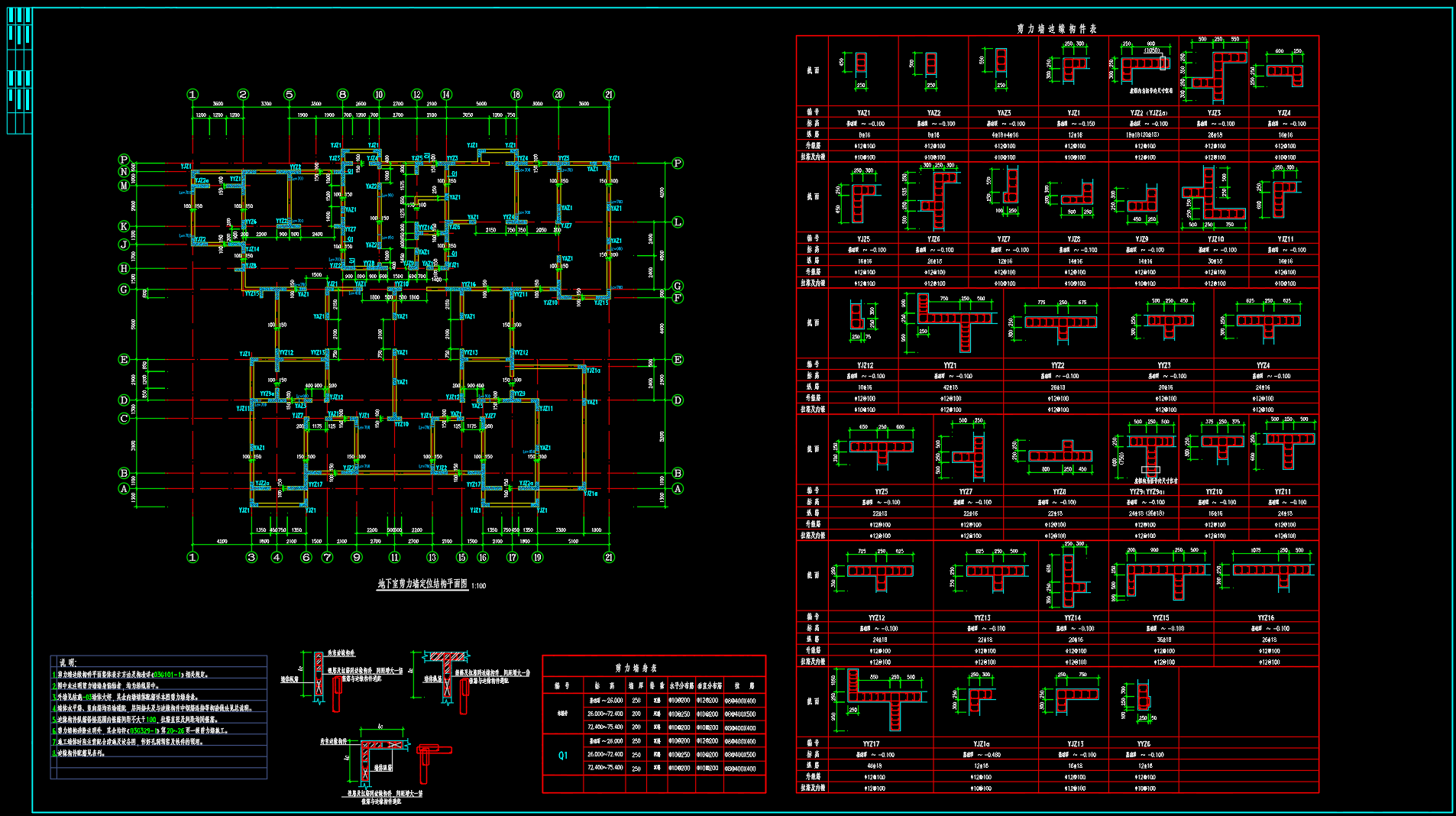This screenshot has height=816, width=1456.
Task: Select the YYZ17 section diagram in table
Action: (x=878, y=699)
